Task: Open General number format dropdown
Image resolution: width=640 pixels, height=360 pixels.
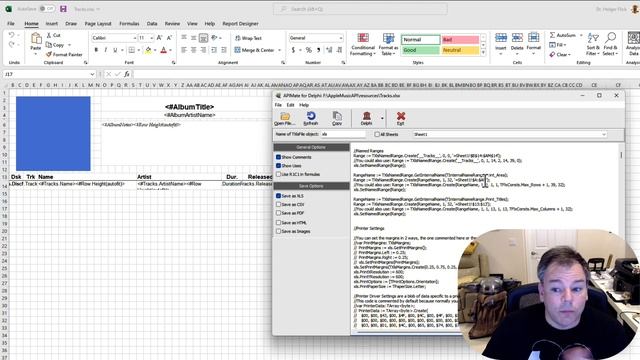Action: click(x=341, y=38)
